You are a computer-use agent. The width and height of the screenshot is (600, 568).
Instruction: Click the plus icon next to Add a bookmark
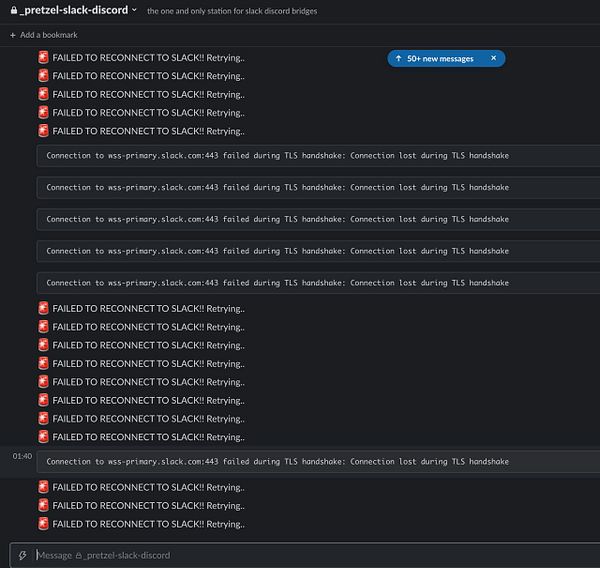click(13, 35)
